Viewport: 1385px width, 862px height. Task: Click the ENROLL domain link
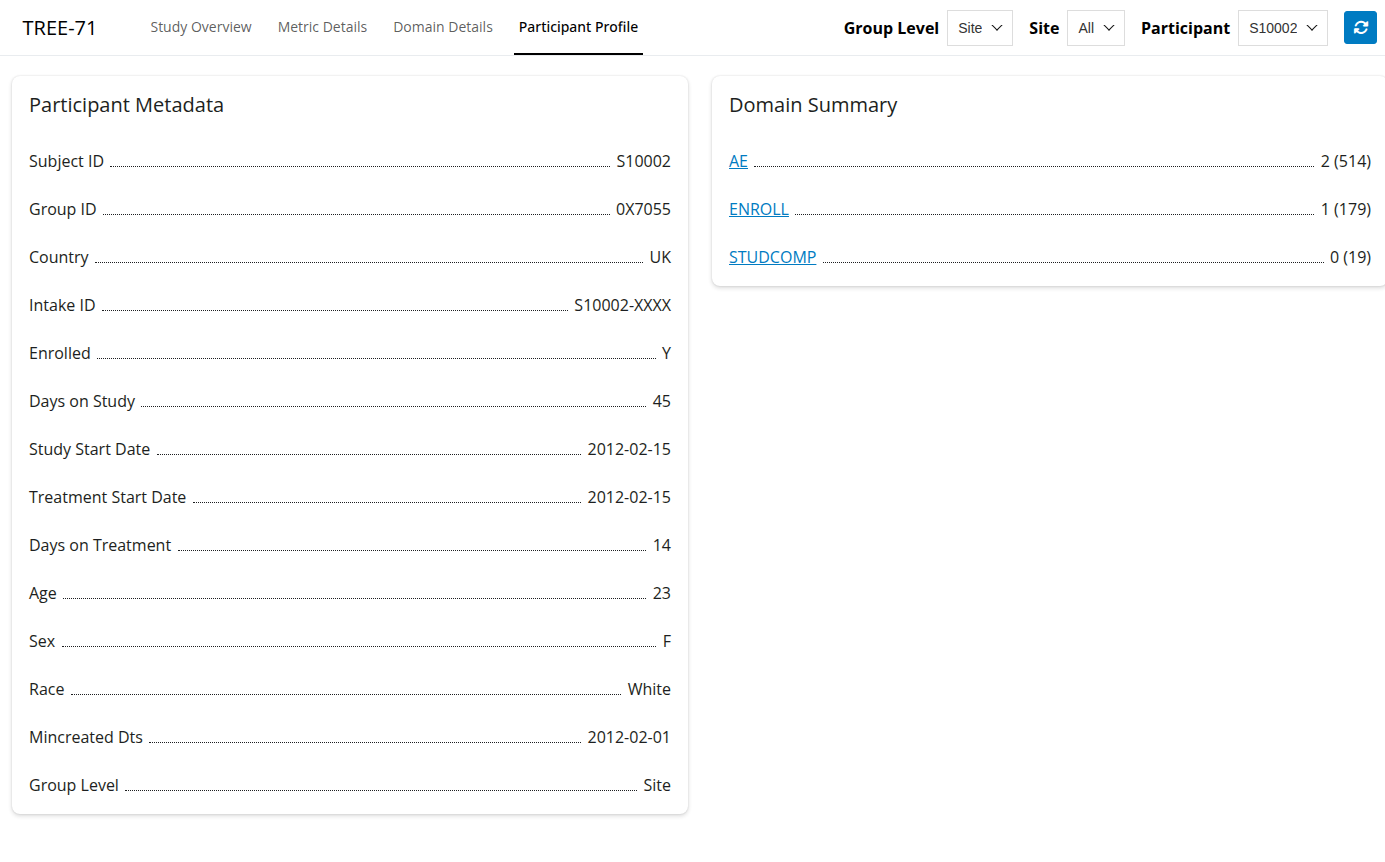tap(759, 209)
